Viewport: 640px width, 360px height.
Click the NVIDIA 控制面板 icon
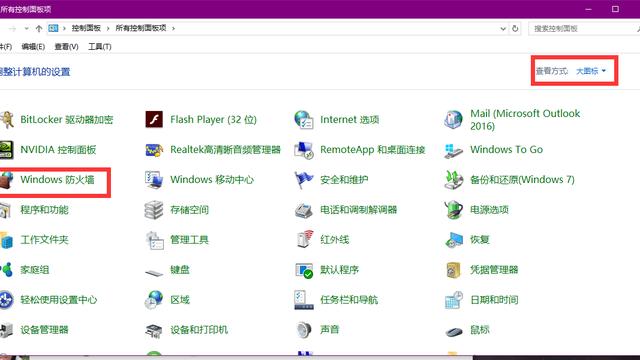(7, 150)
